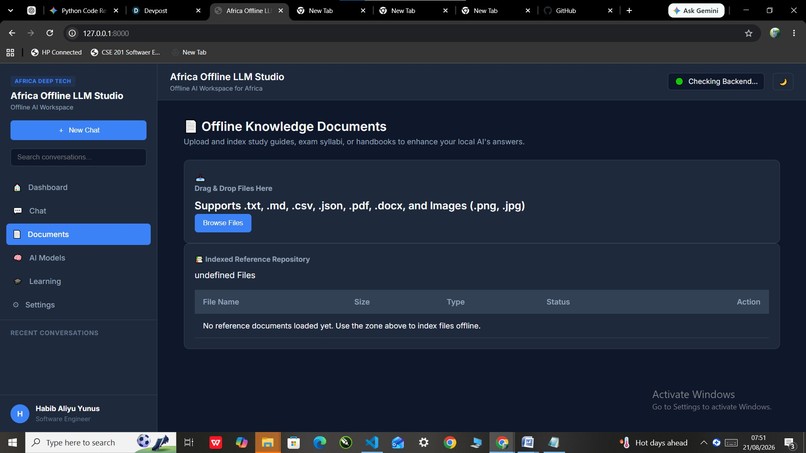Open Chrome three-dot menu
The width and height of the screenshot is (806, 453).
coord(794,33)
